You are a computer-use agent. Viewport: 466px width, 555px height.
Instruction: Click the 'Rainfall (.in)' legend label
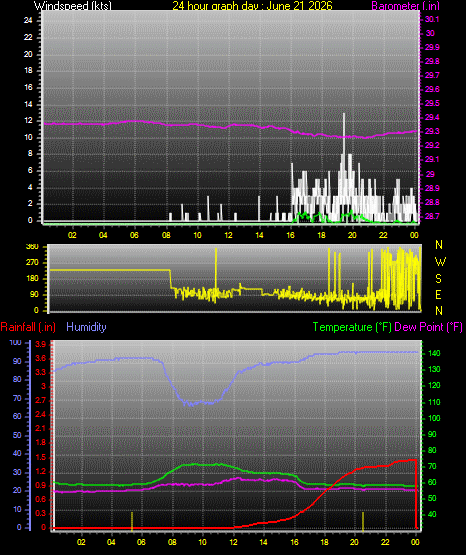pos(28,327)
